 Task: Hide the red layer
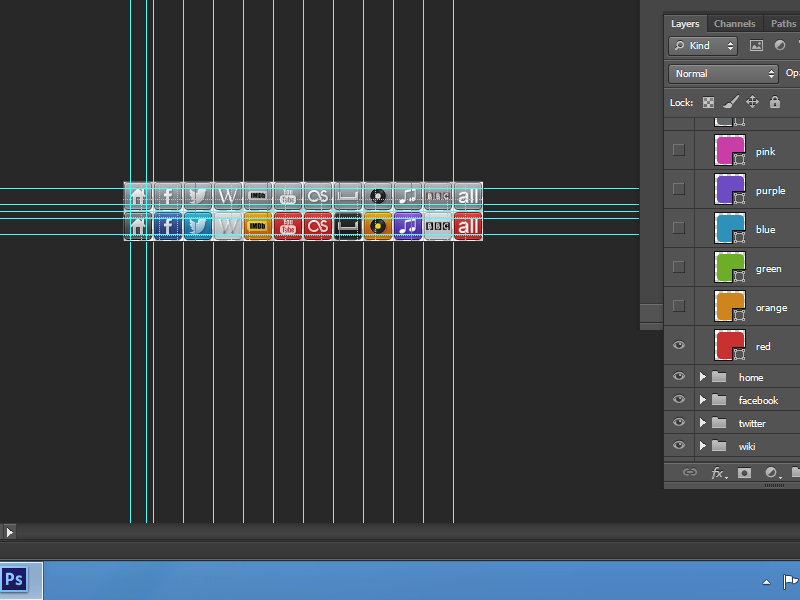[x=679, y=345]
